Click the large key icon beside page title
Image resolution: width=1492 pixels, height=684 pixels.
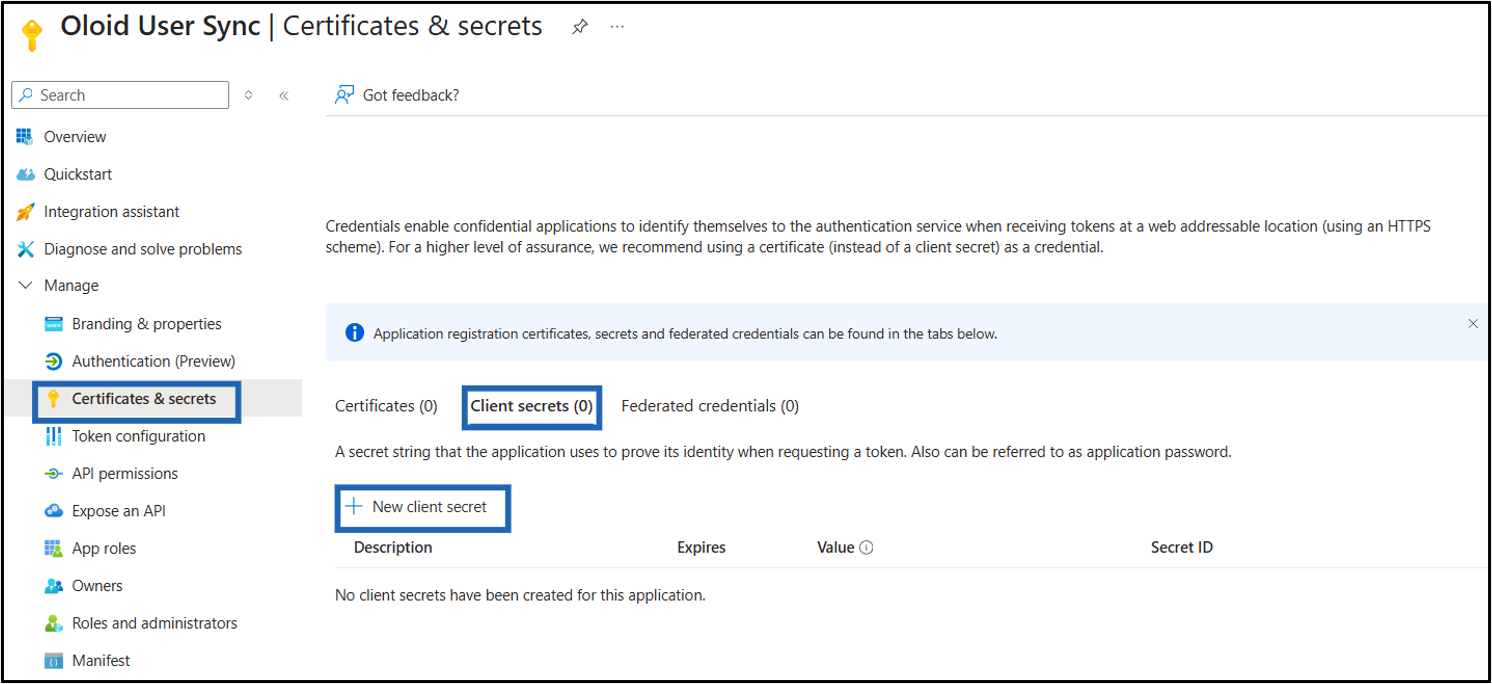coord(31,35)
